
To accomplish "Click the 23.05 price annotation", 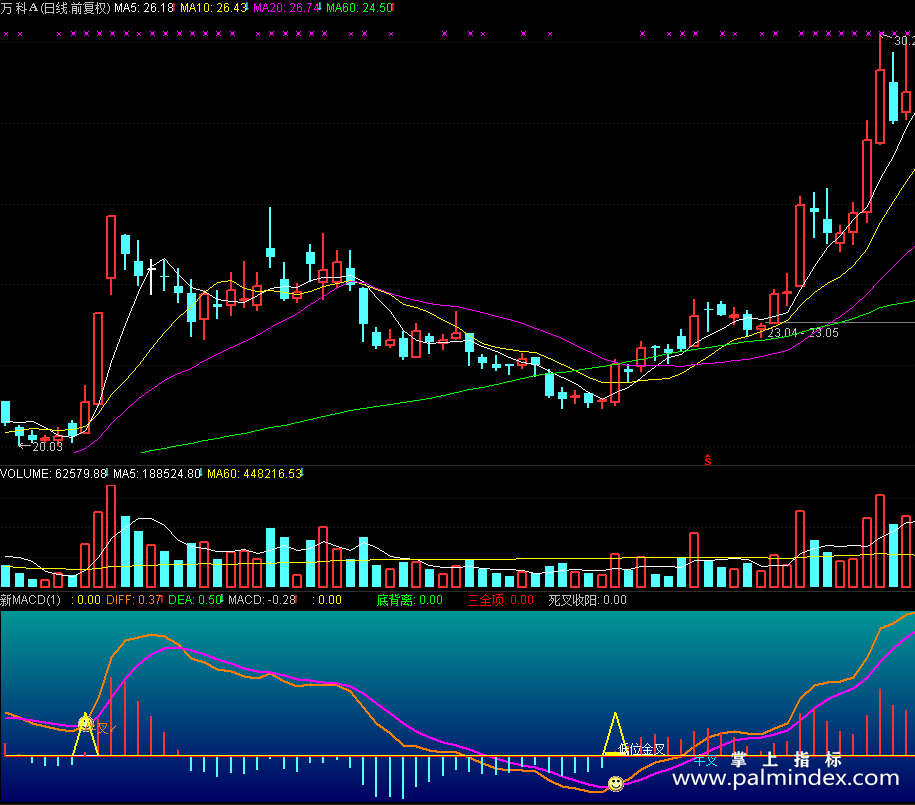I will [x=823, y=333].
